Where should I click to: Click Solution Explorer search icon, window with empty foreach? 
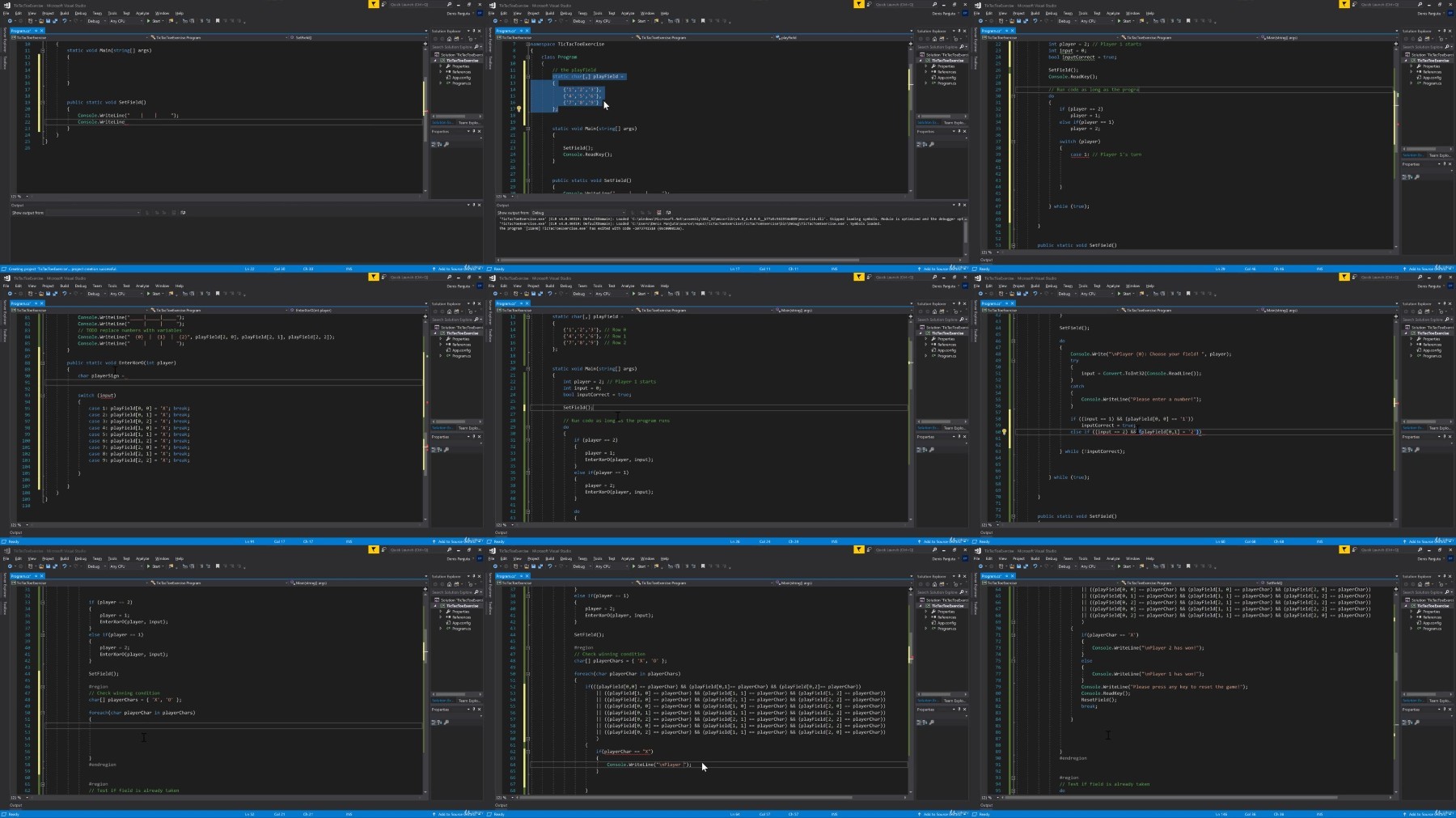(x=476, y=592)
